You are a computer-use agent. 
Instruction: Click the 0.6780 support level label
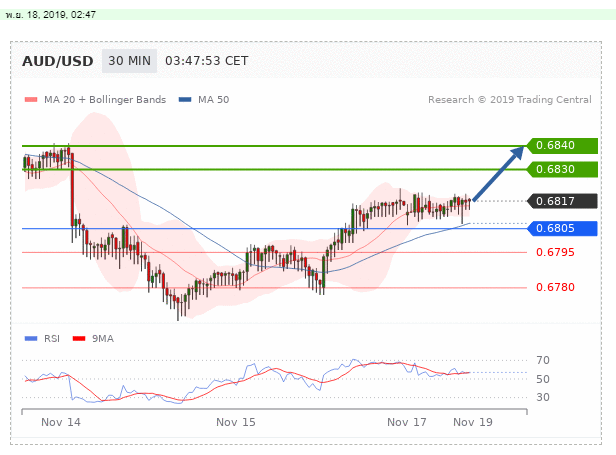[x=555, y=287]
